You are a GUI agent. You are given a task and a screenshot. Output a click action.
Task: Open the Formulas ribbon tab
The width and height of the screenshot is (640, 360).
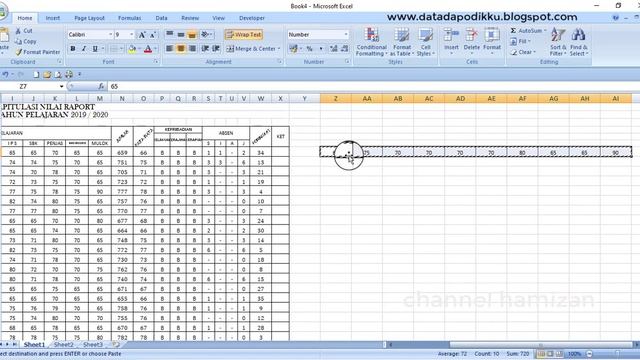point(129,18)
